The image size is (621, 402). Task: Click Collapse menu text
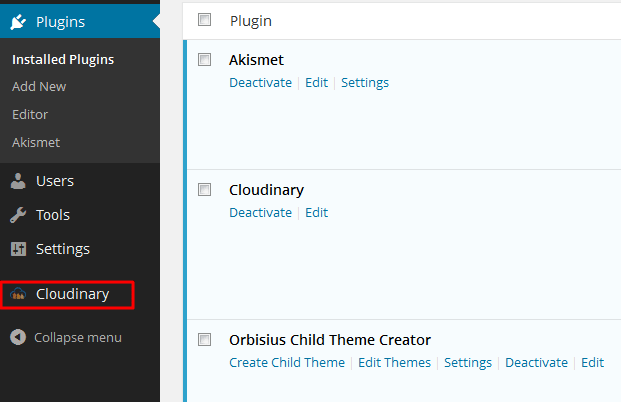click(78, 338)
